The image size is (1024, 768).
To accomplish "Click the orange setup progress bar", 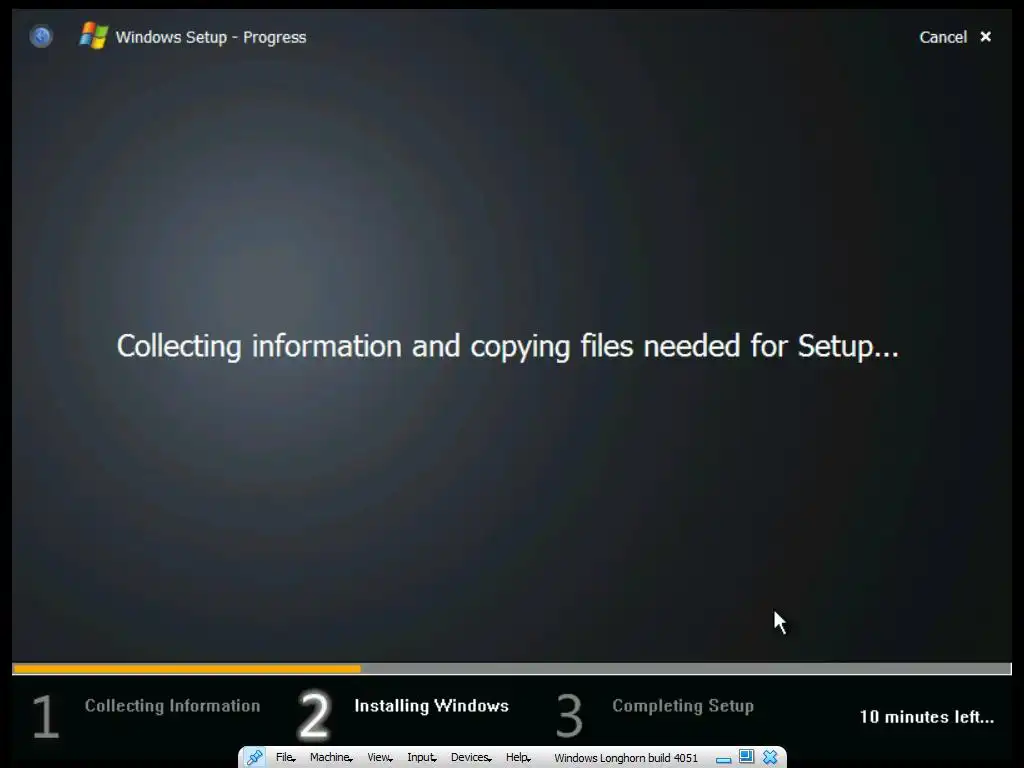I will pyautogui.click(x=187, y=669).
